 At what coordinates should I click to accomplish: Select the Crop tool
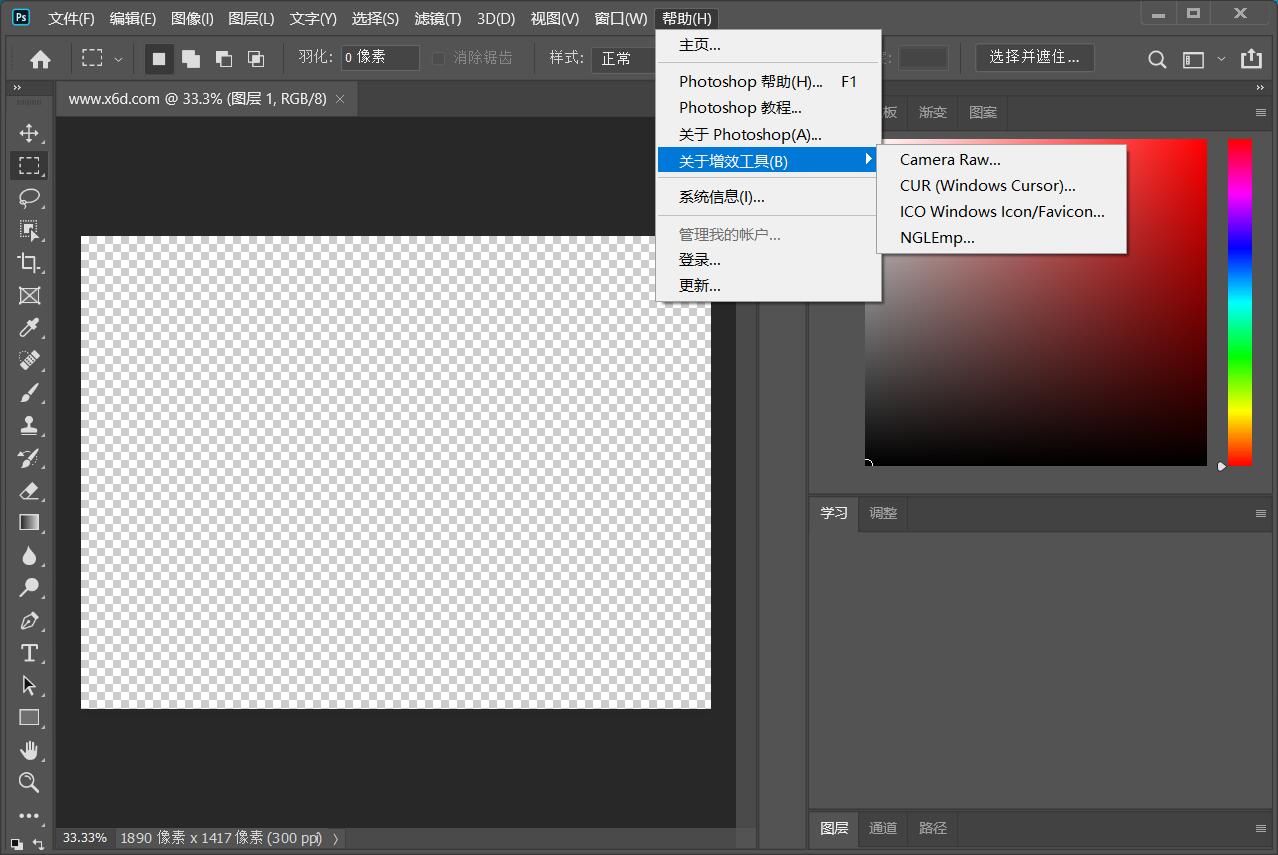tap(29, 263)
